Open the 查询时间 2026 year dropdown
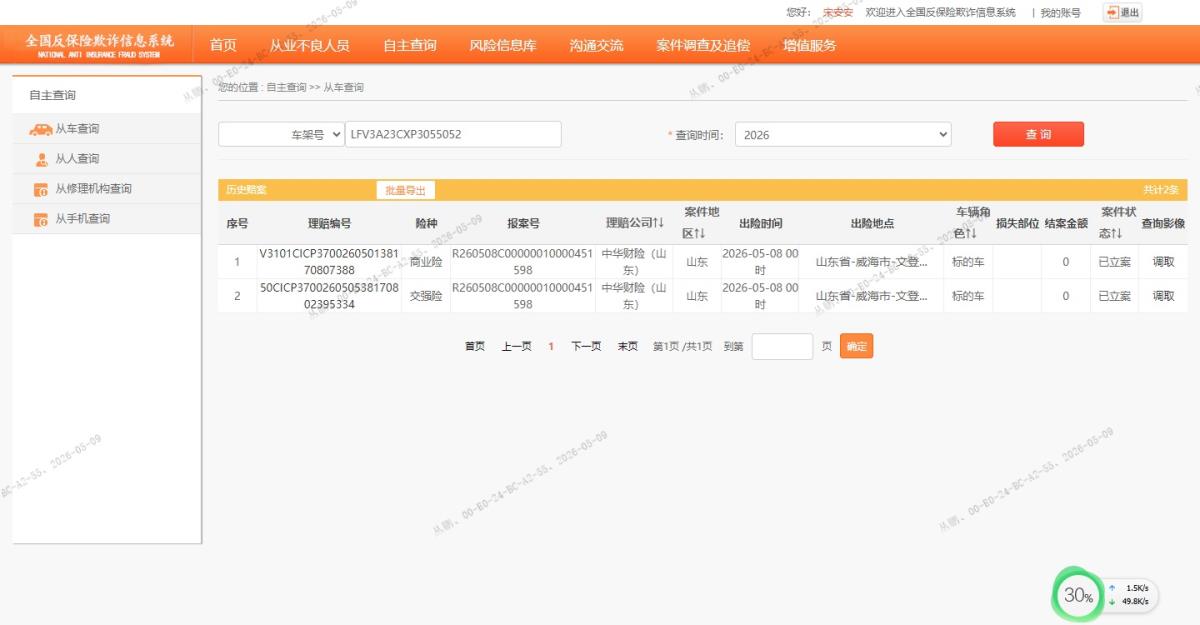 (843, 134)
